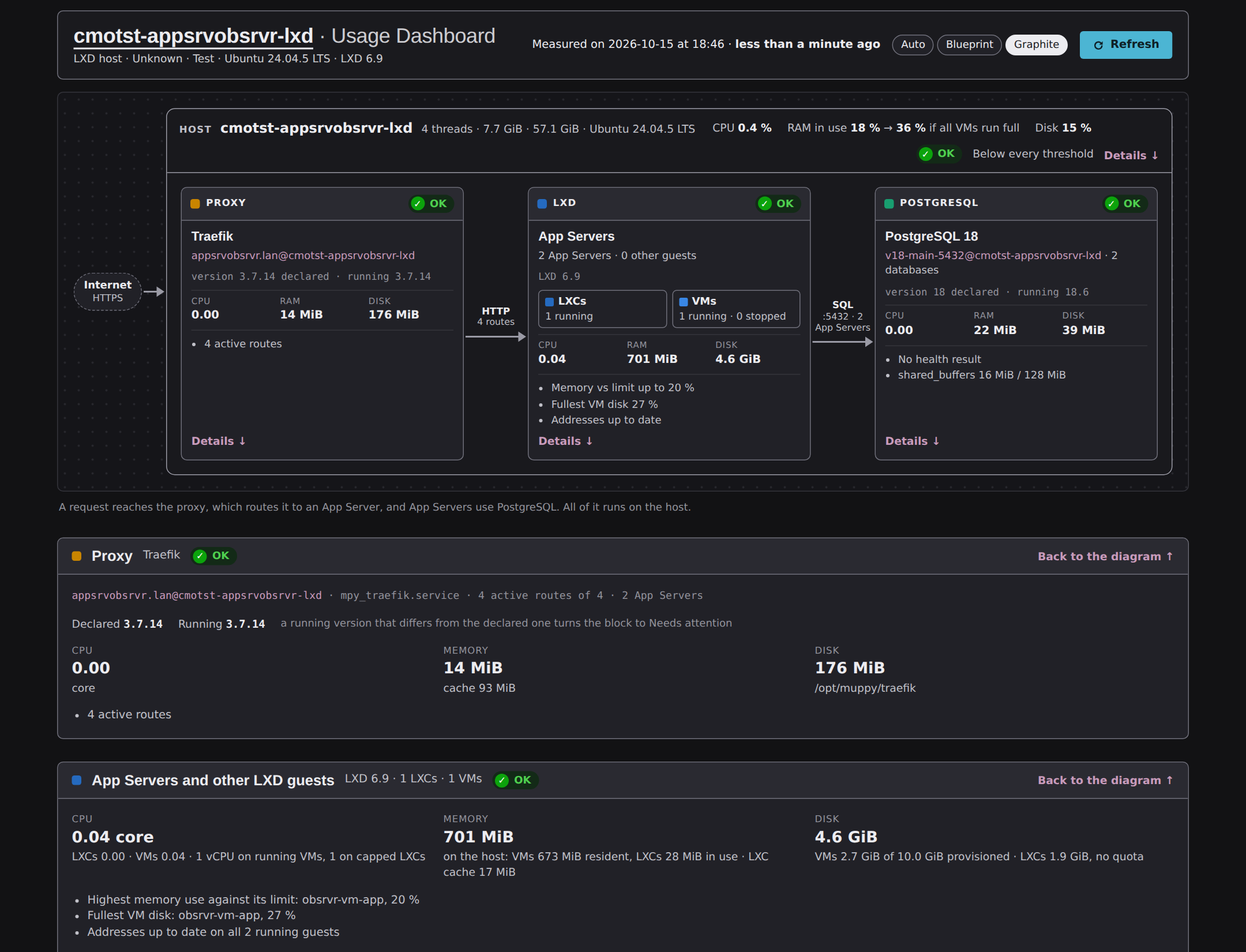Click orange square icon in Proxy detail heading
The height and width of the screenshot is (952, 1246).
tap(76, 556)
